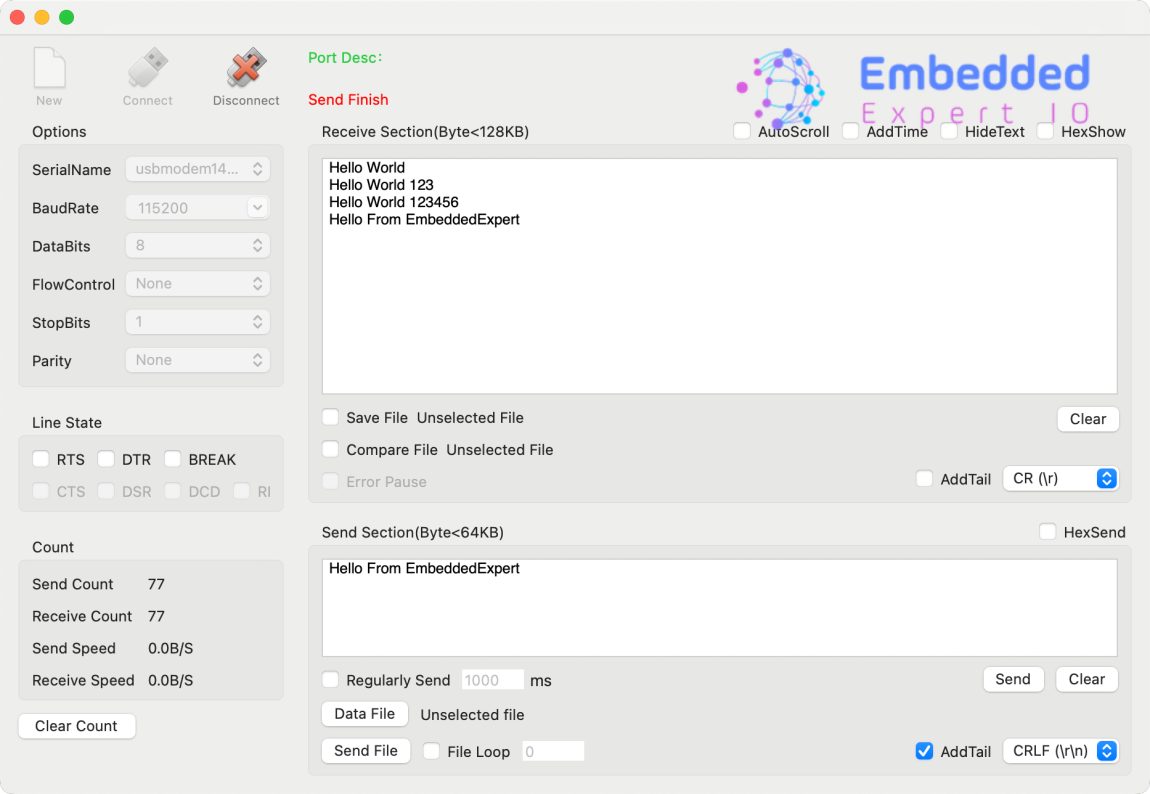Open the BaudRate dropdown
This screenshot has width=1150, height=794.
pos(197,207)
